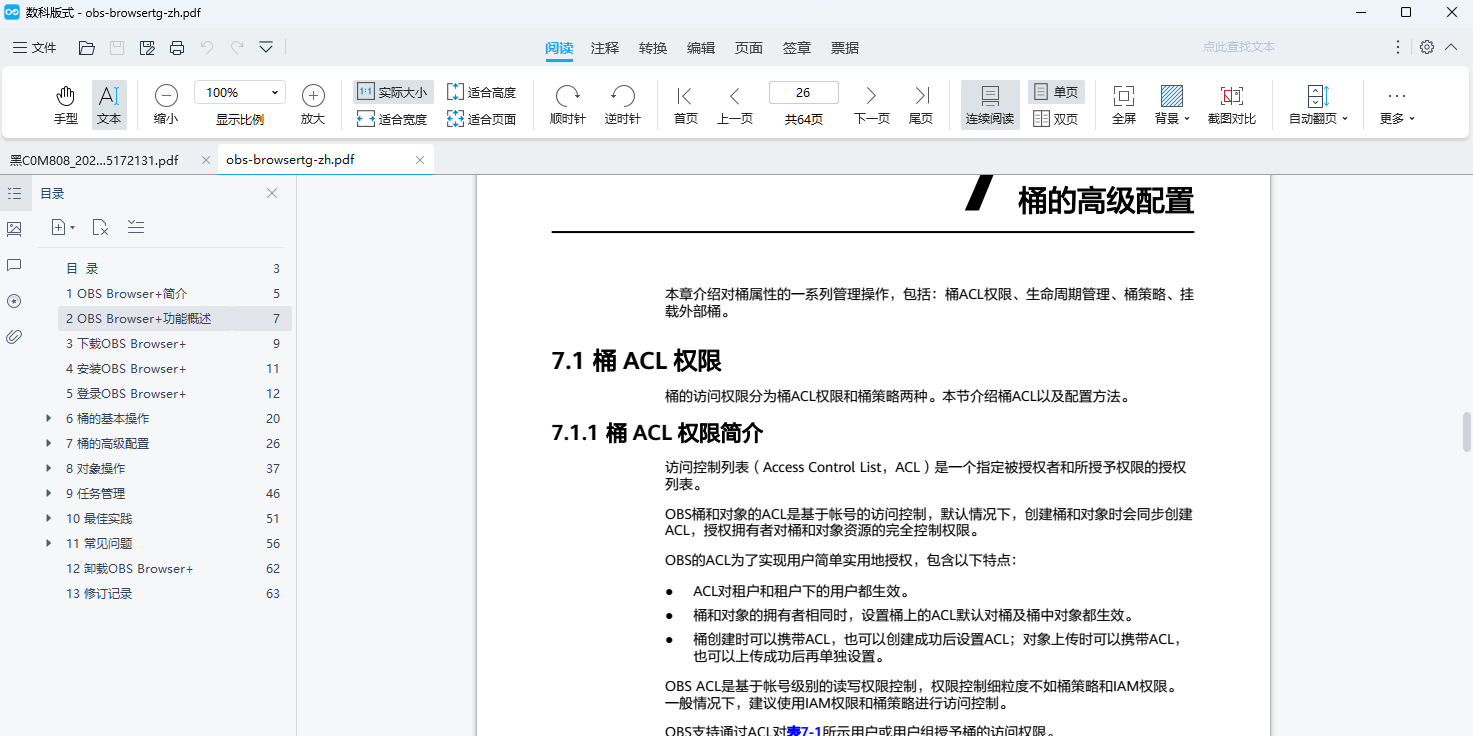Click the delete bookmark icon in 目录 panel
The height and width of the screenshot is (736, 1473).
click(100, 228)
